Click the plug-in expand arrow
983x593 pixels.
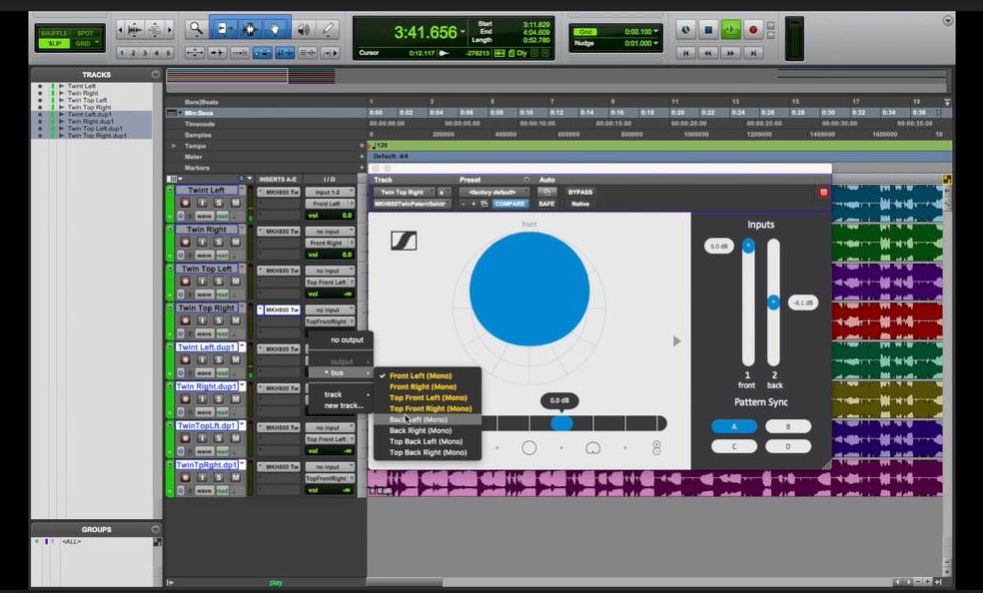(676, 341)
